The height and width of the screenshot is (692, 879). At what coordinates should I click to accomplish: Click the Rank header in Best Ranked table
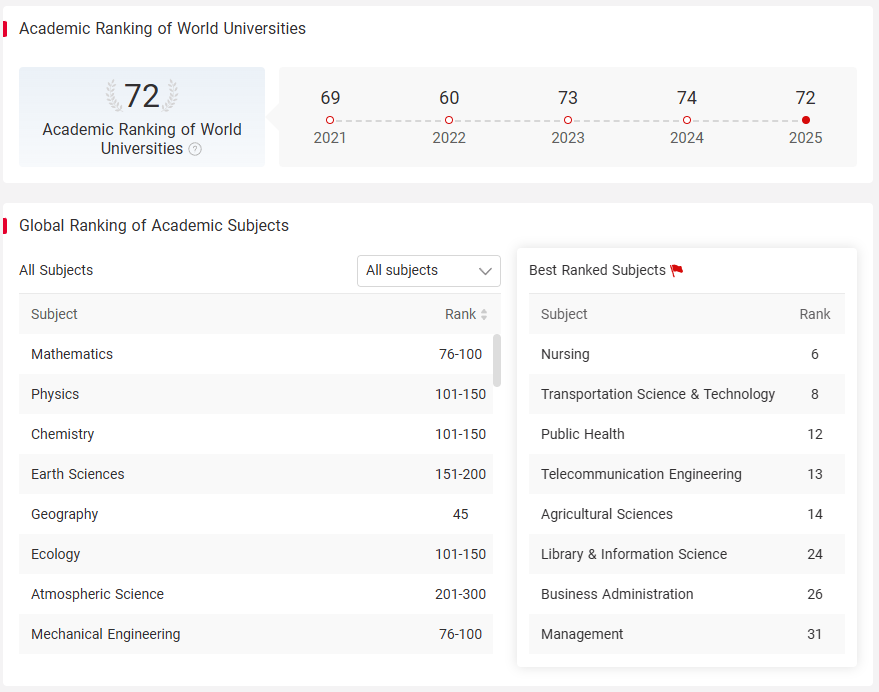click(815, 315)
